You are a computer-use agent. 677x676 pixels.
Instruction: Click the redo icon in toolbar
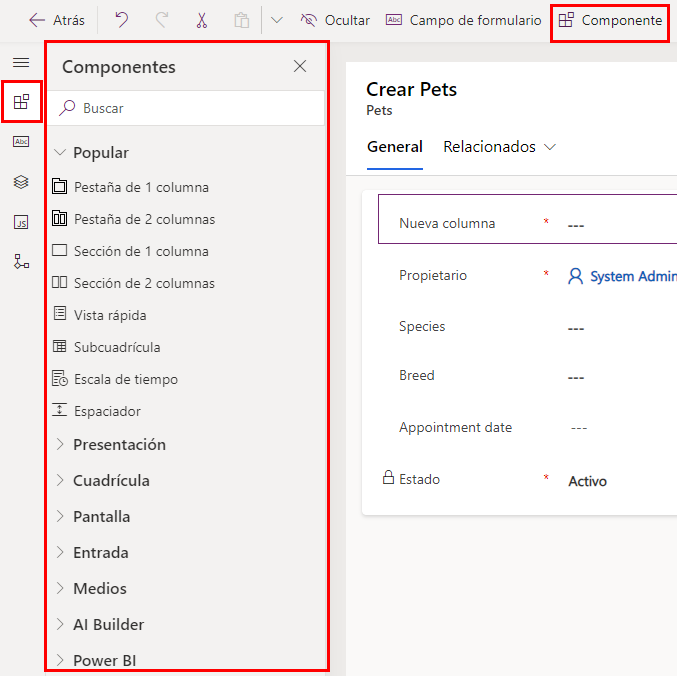pos(162,20)
